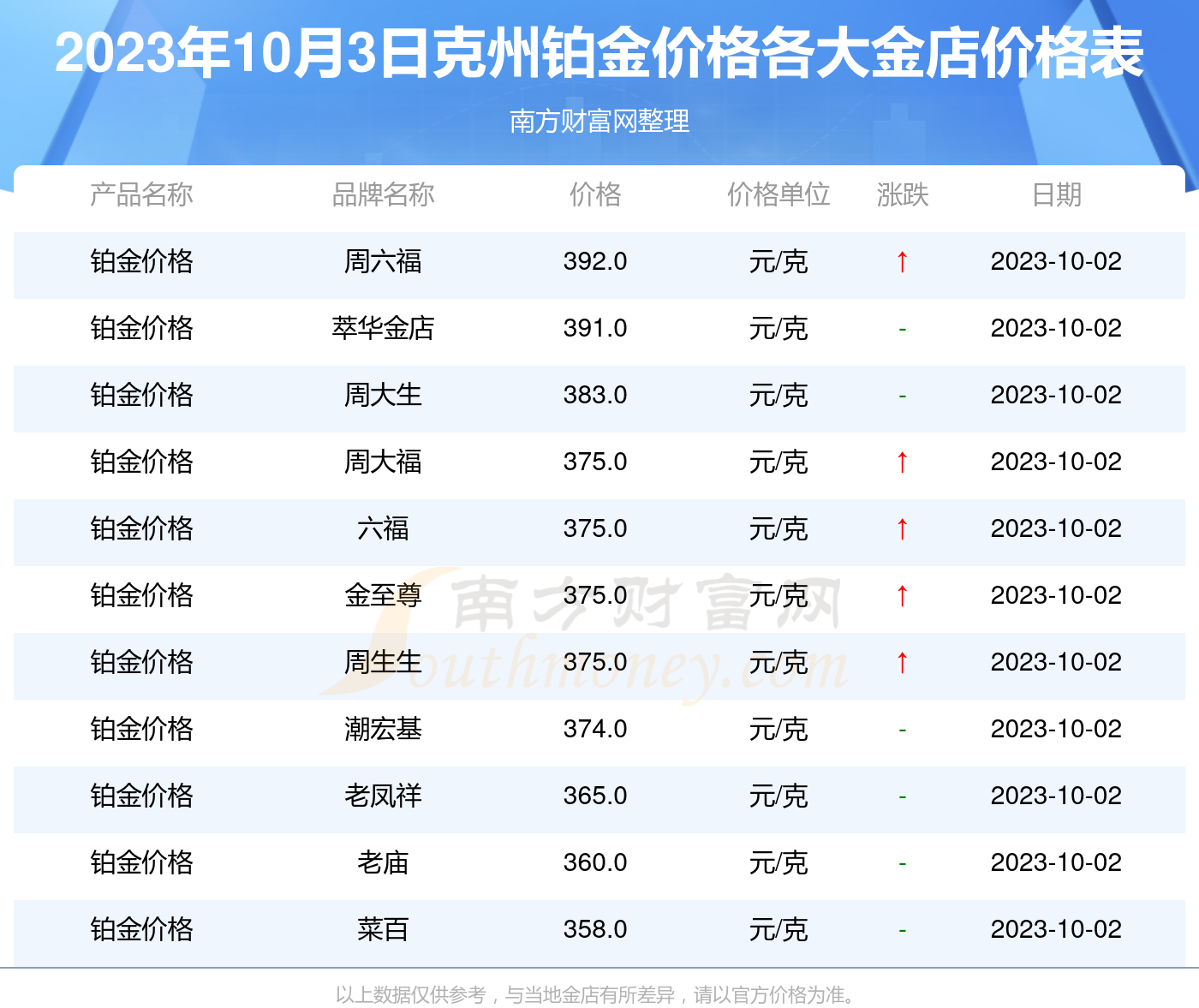Click the 产品名称 column header

click(141, 195)
